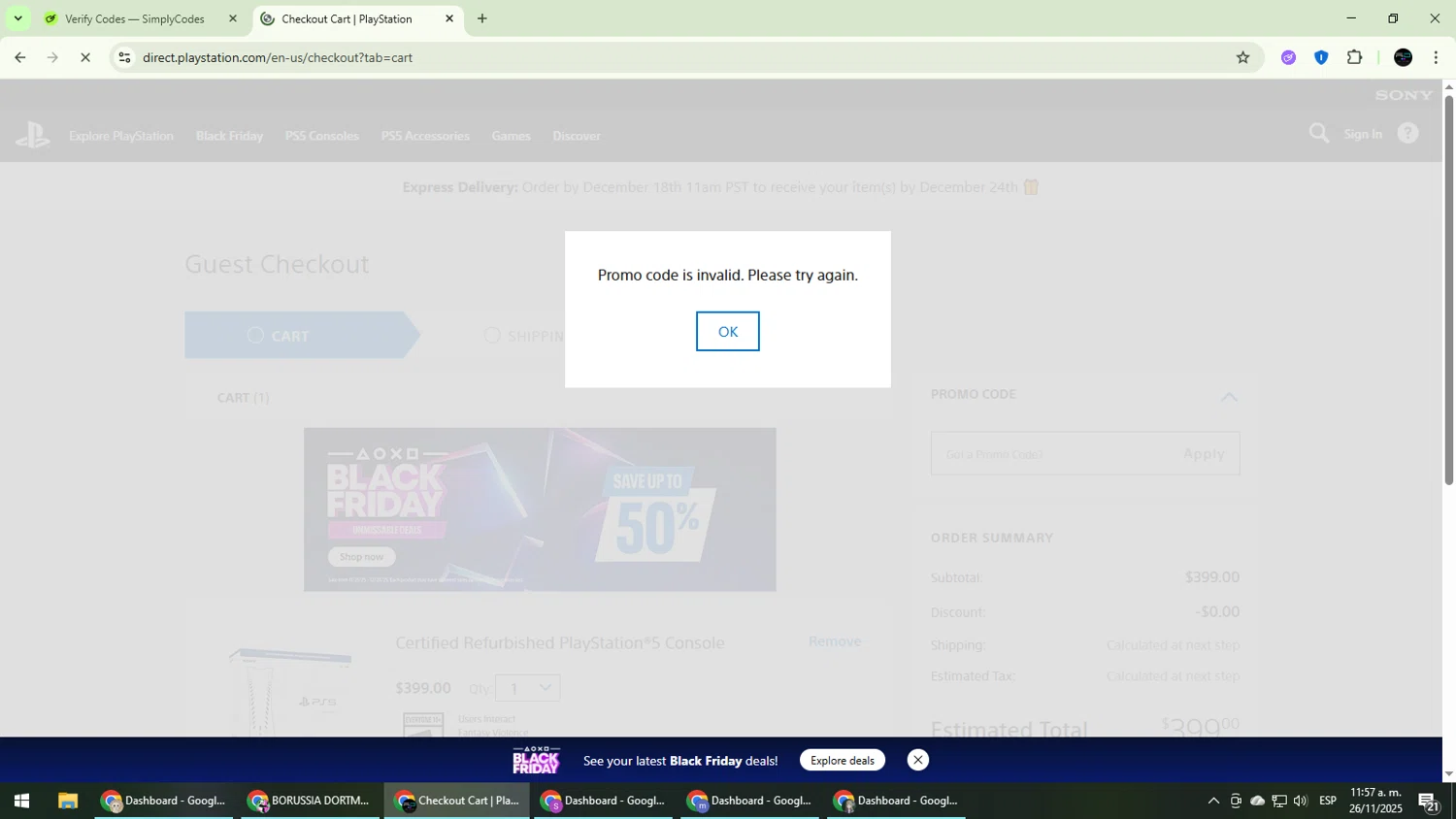Click the address bar URL
The width and height of the screenshot is (1456, 819).
278,57
